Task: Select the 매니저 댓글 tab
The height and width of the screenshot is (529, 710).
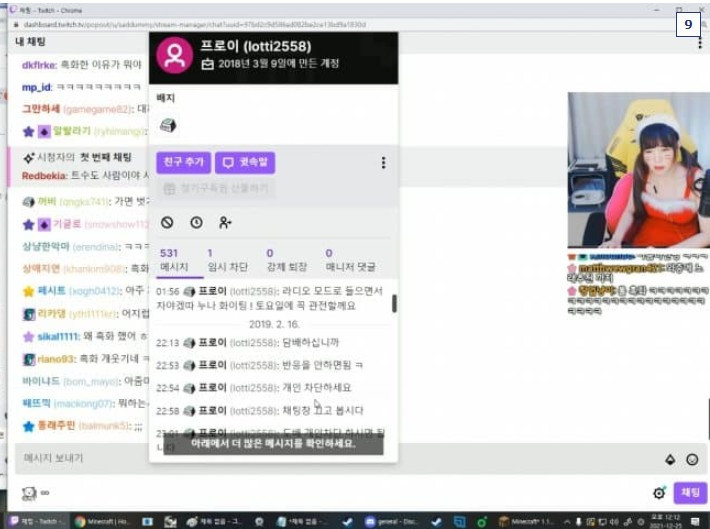Action: click(x=350, y=260)
